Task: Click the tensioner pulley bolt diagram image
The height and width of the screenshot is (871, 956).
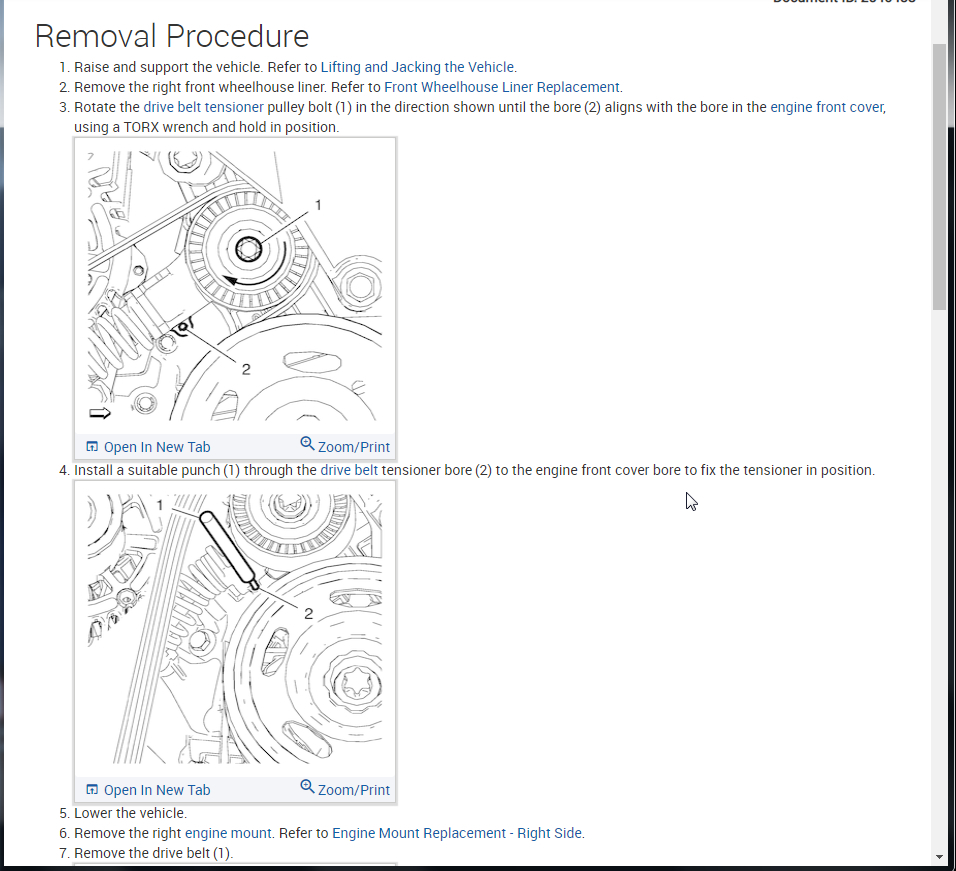Action: point(235,286)
